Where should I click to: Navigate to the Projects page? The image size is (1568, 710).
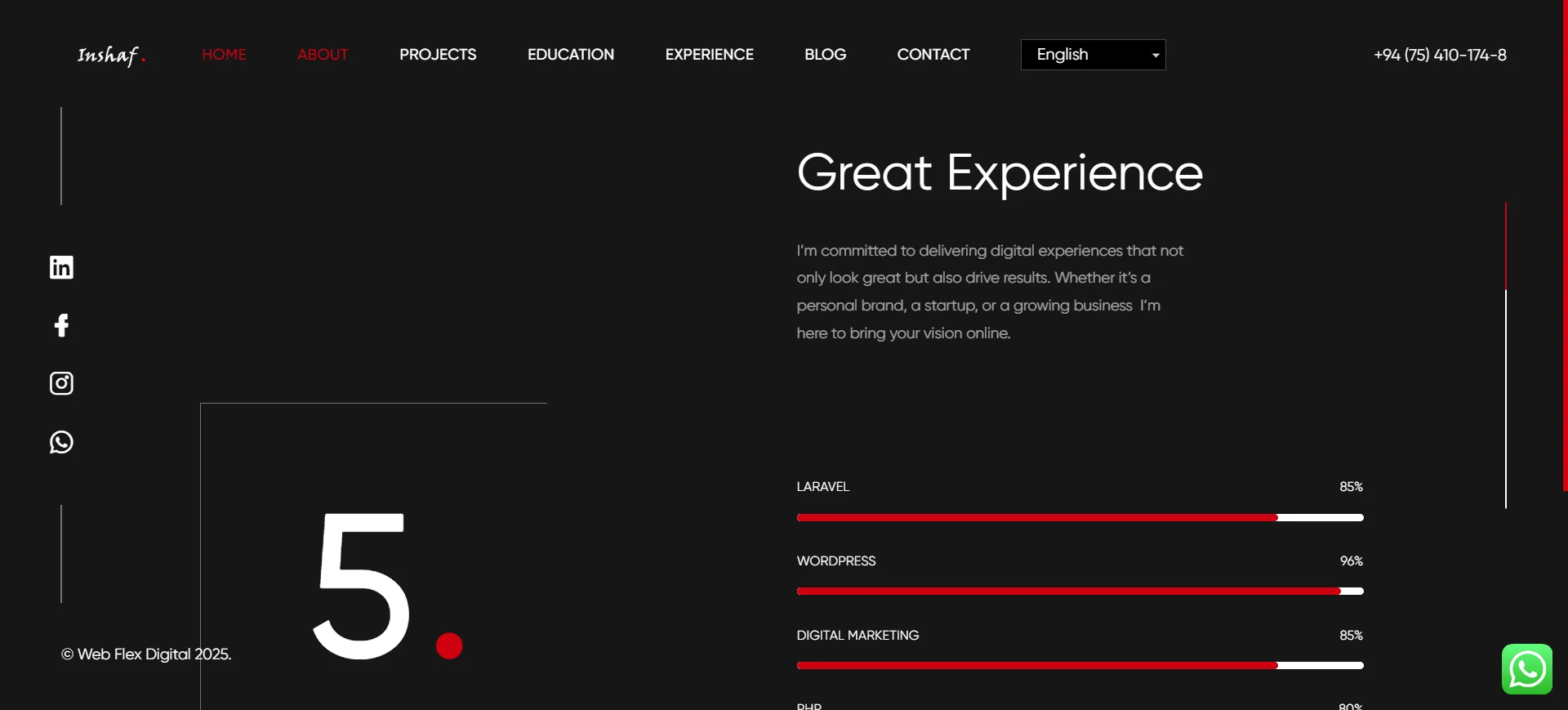pos(438,55)
